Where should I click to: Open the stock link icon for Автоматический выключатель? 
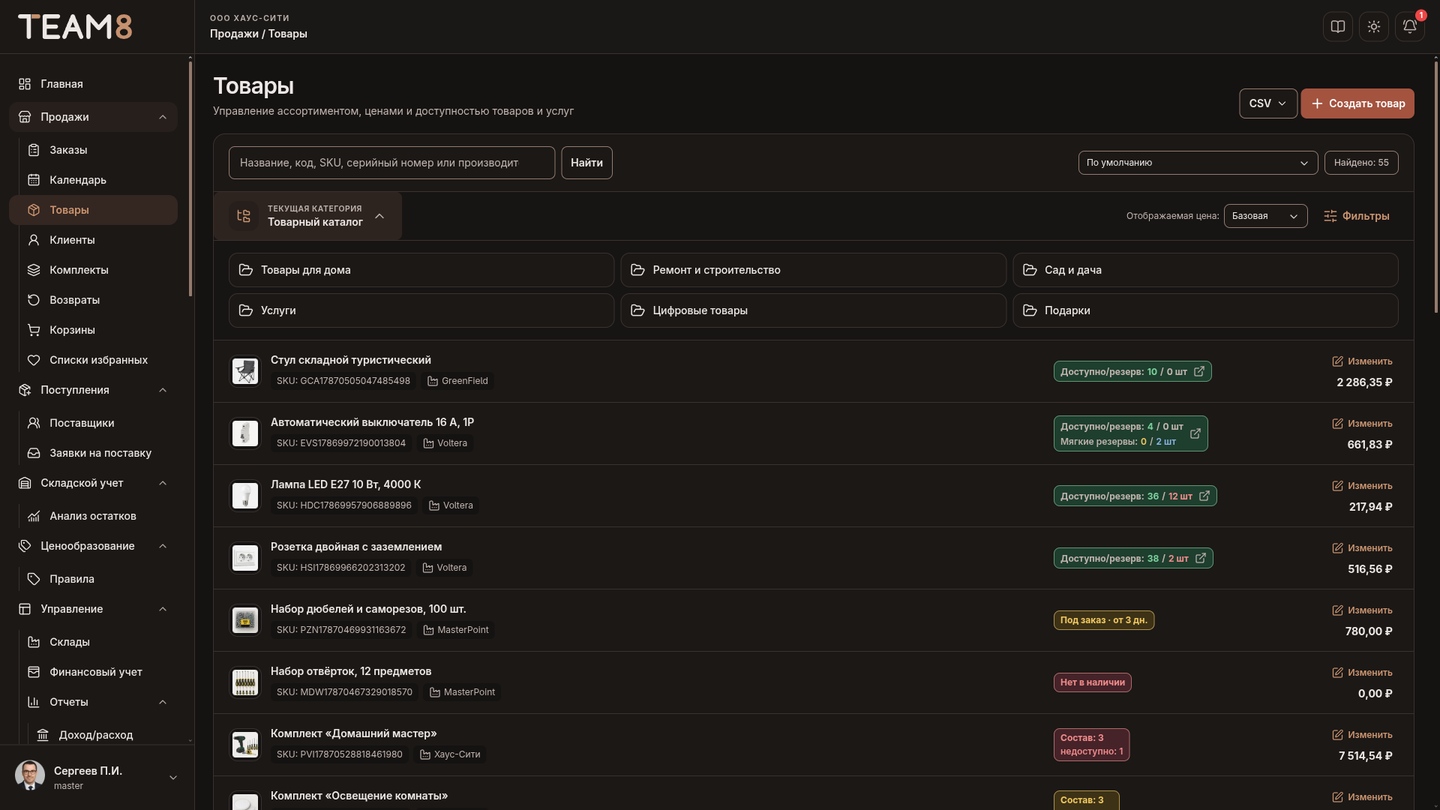click(1195, 434)
